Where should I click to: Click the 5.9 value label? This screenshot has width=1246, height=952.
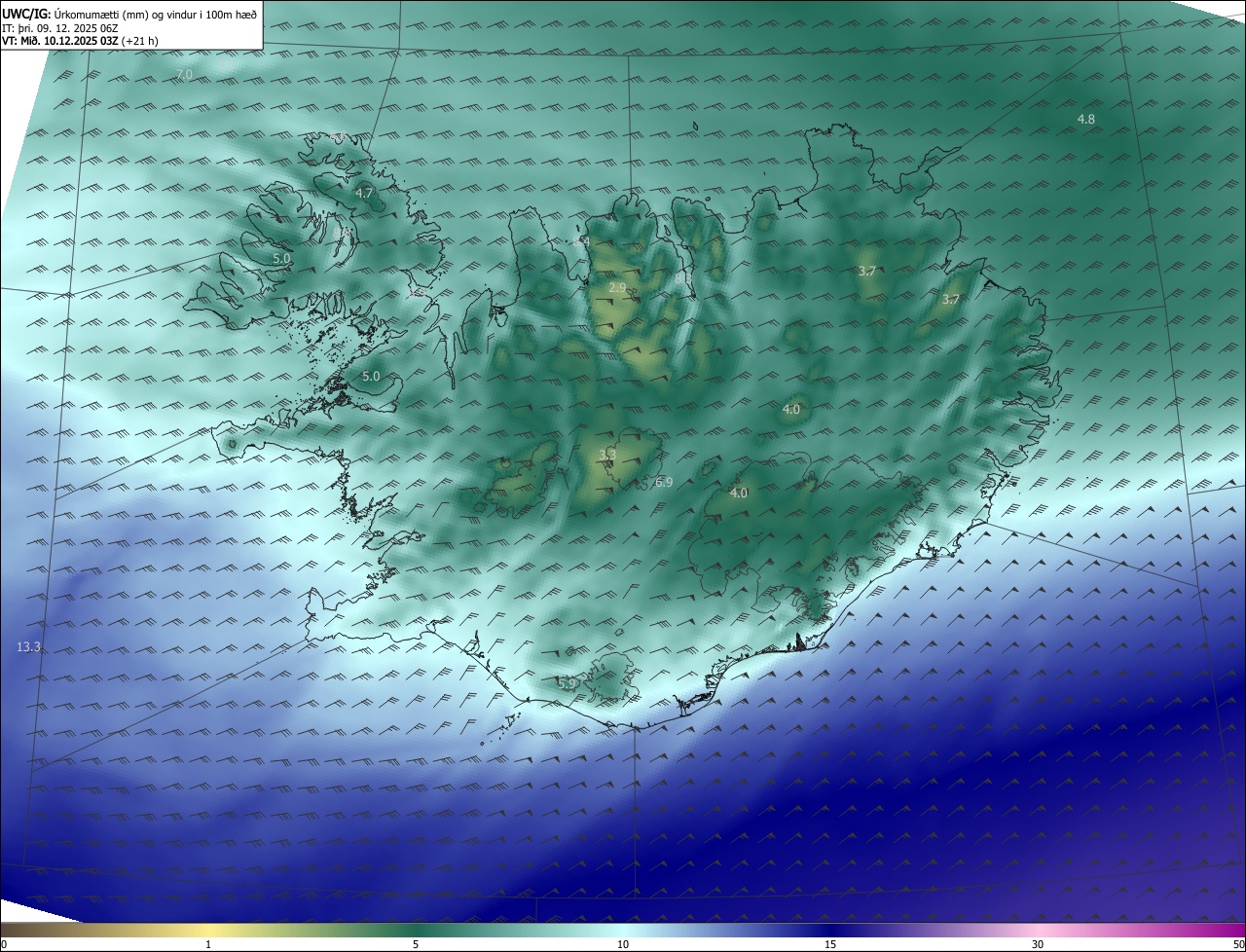tap(567, 683)
